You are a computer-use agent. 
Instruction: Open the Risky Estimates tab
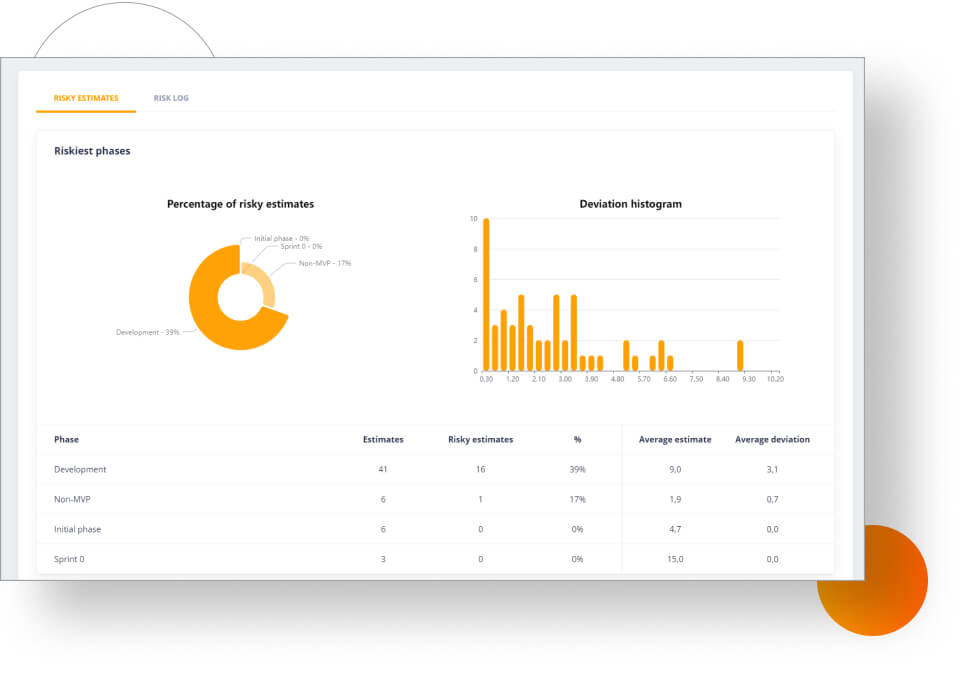tap(86, 98)
